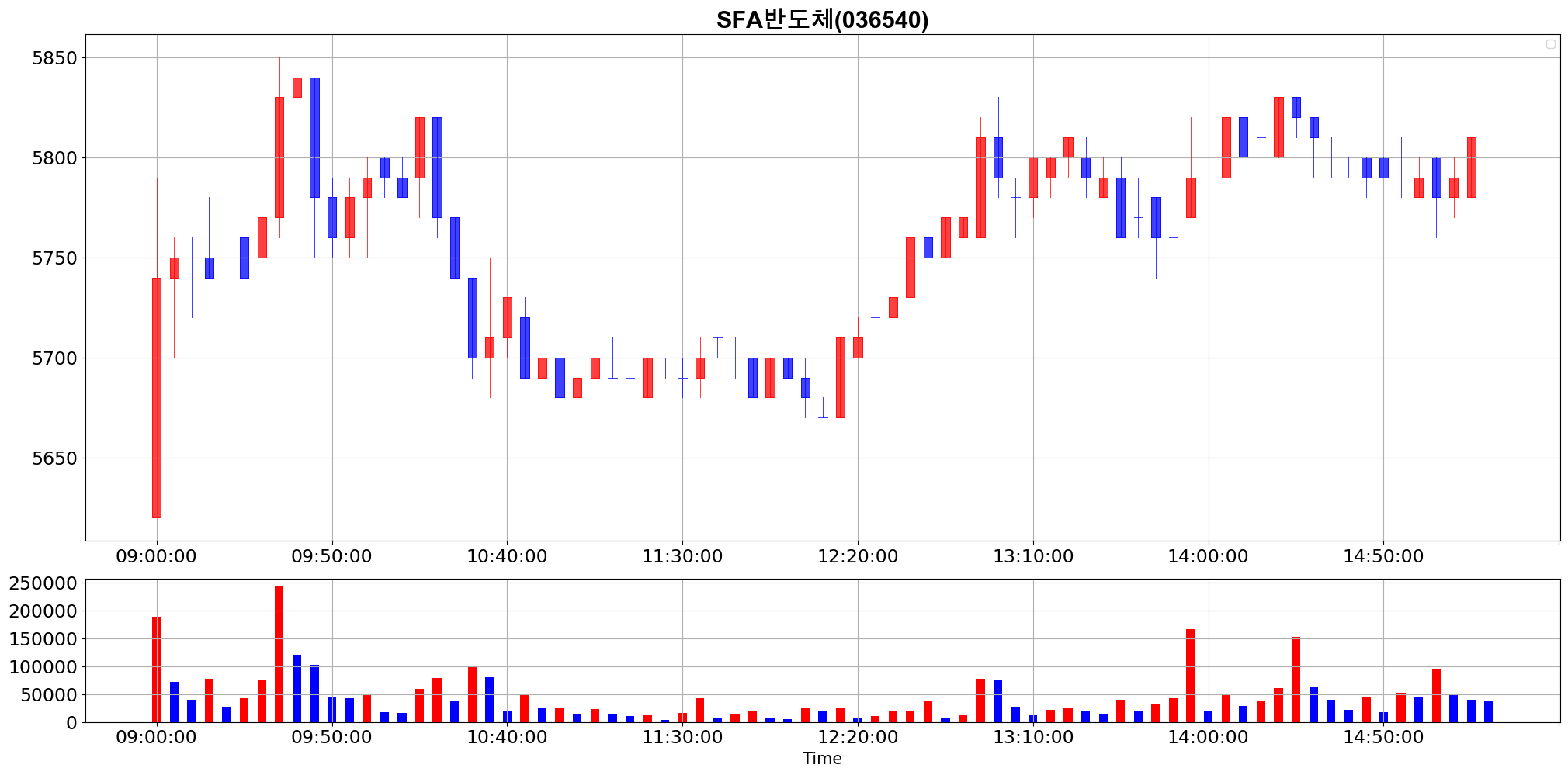Click the 200000 volume axis label

click(x=43, y=611)
